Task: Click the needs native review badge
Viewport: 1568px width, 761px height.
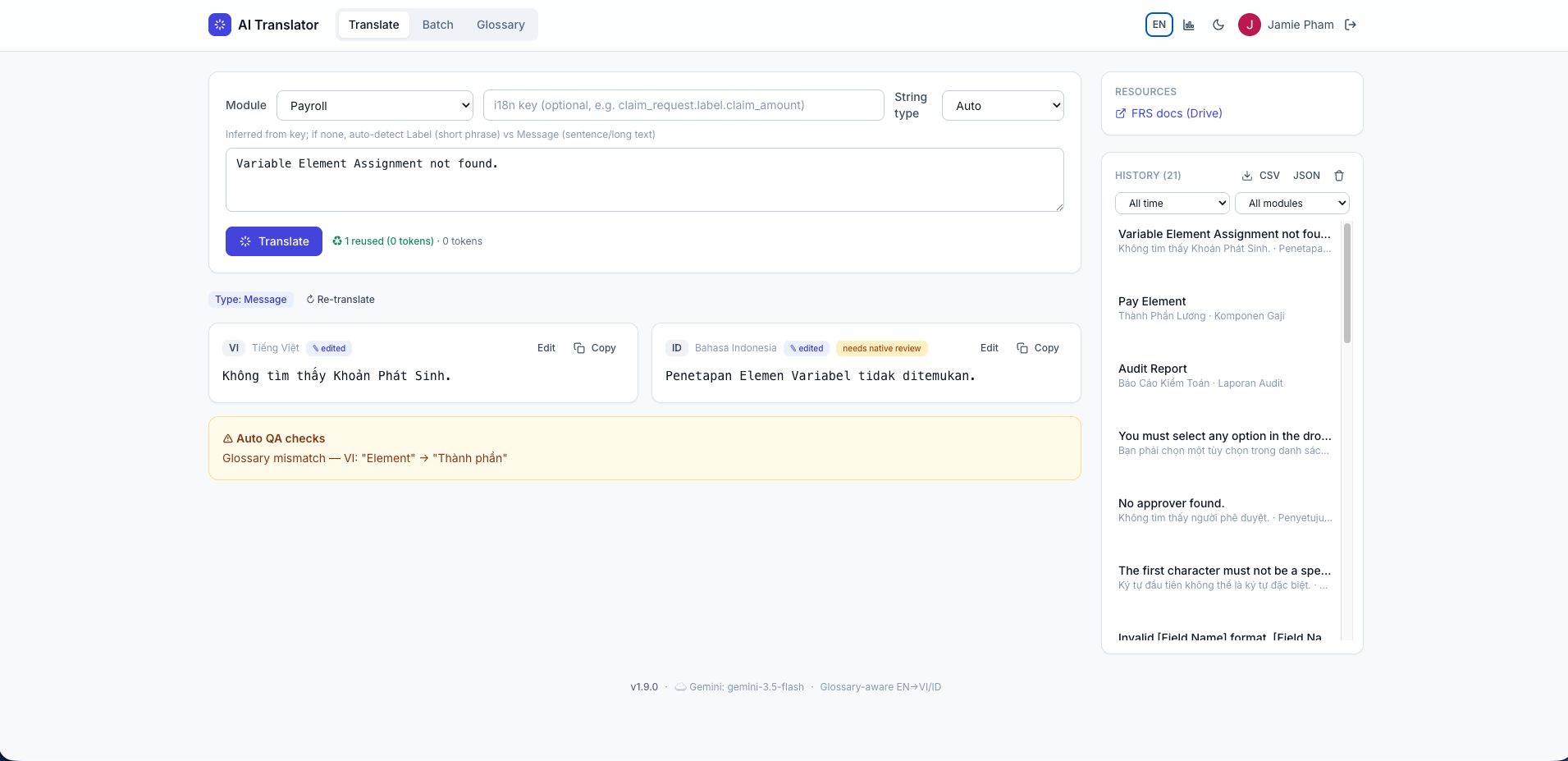Action: click(x=882, y=348)
